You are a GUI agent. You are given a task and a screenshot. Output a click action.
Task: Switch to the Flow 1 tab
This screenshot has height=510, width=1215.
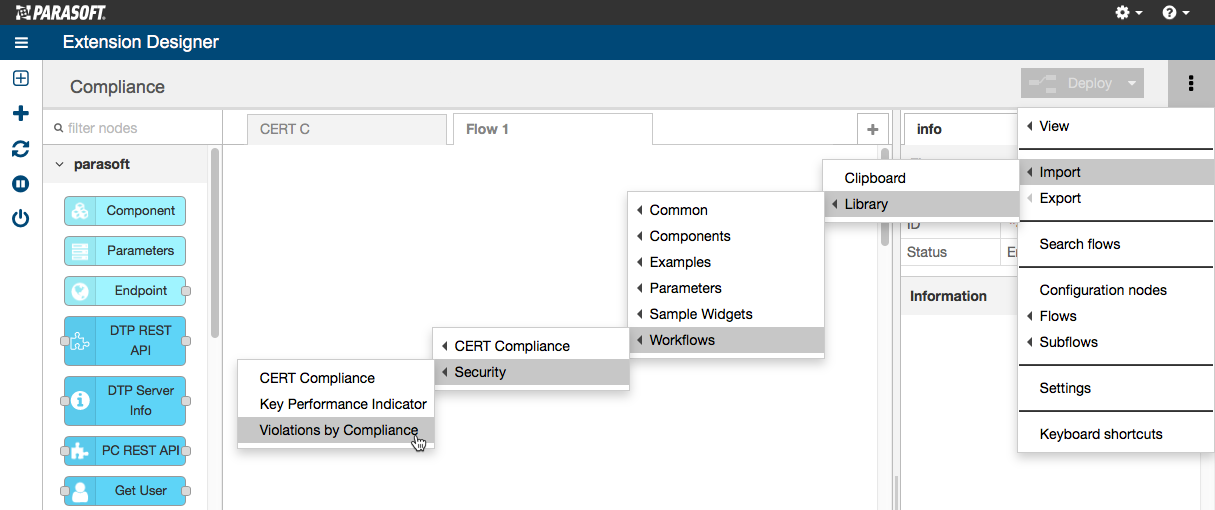tap(553, 129)
